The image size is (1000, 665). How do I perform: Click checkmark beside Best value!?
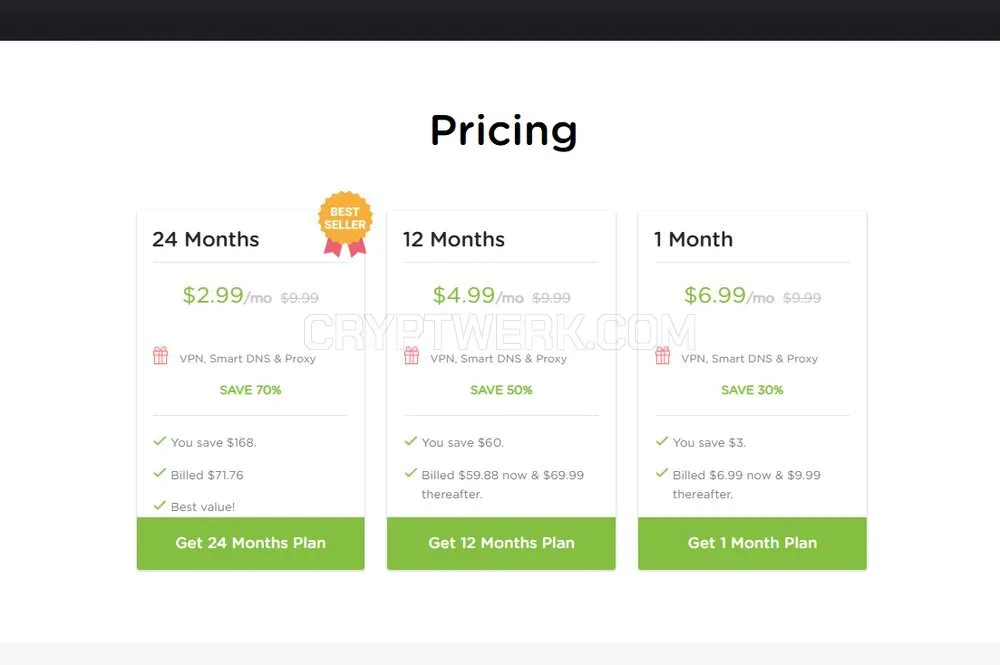point(159,506)
